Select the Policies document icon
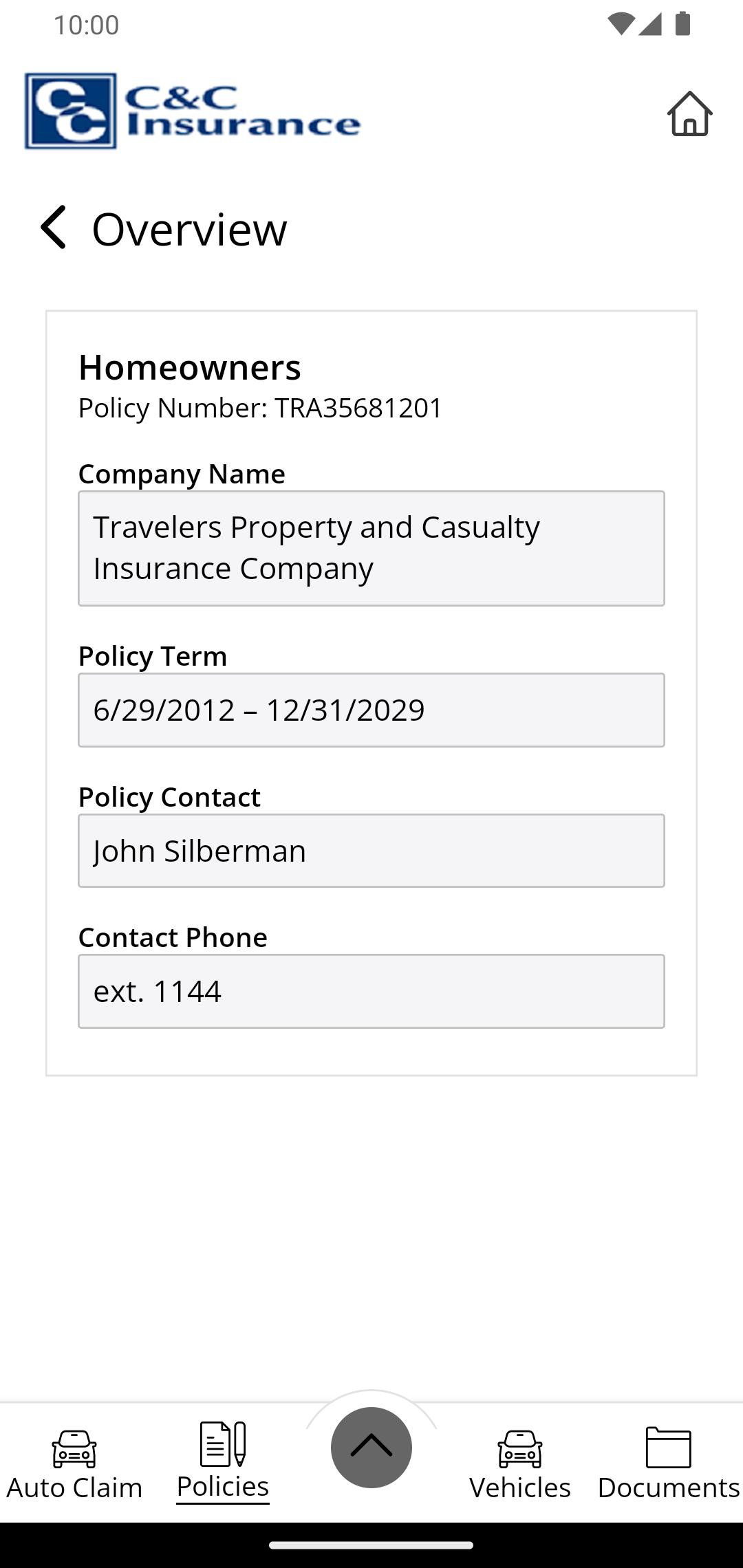Viewport: 743px width, 1568px height. pyautogui.click(x=223, y=1444)
